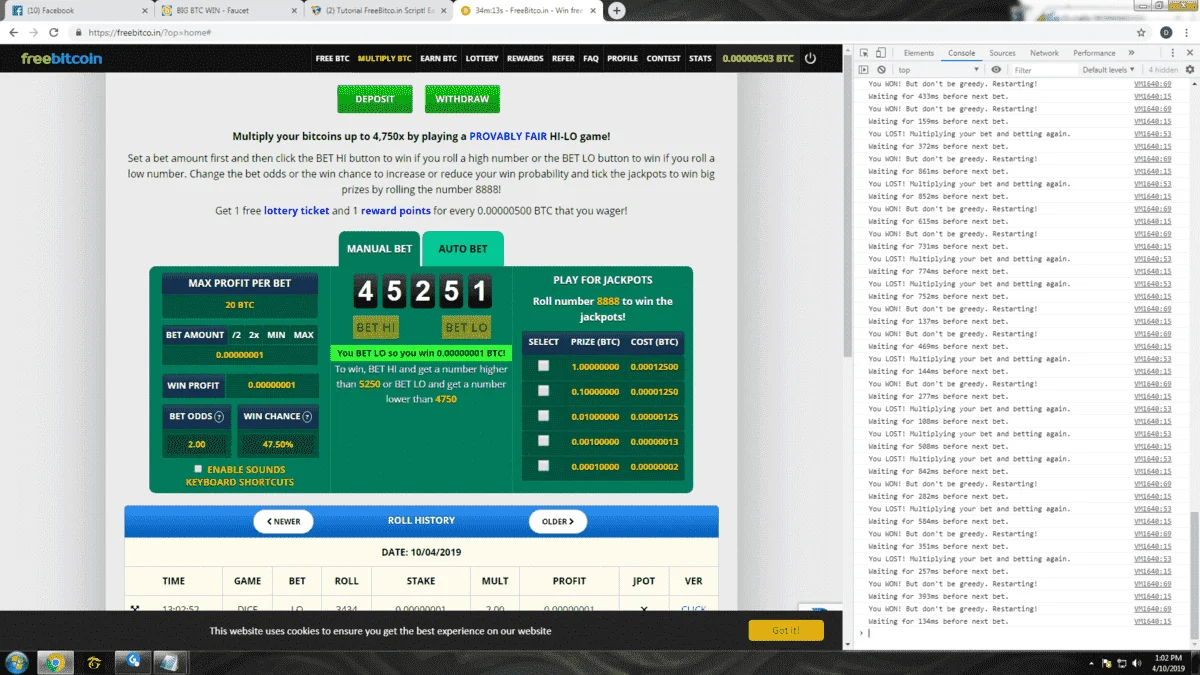Open win chance help question mark
Screen dimensions: 1200x675
pyautogui.click(x=307, y=417)
